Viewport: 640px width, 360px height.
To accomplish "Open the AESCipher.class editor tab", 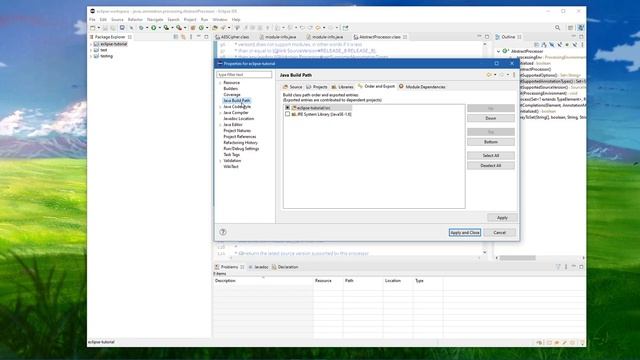I will [232, 37].
